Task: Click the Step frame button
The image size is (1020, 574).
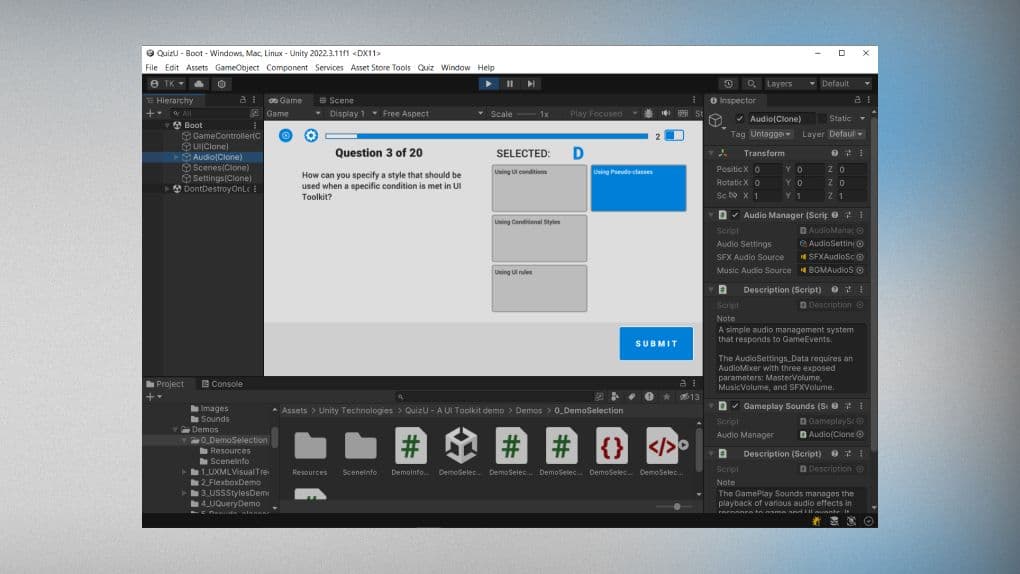Action: 531,84
